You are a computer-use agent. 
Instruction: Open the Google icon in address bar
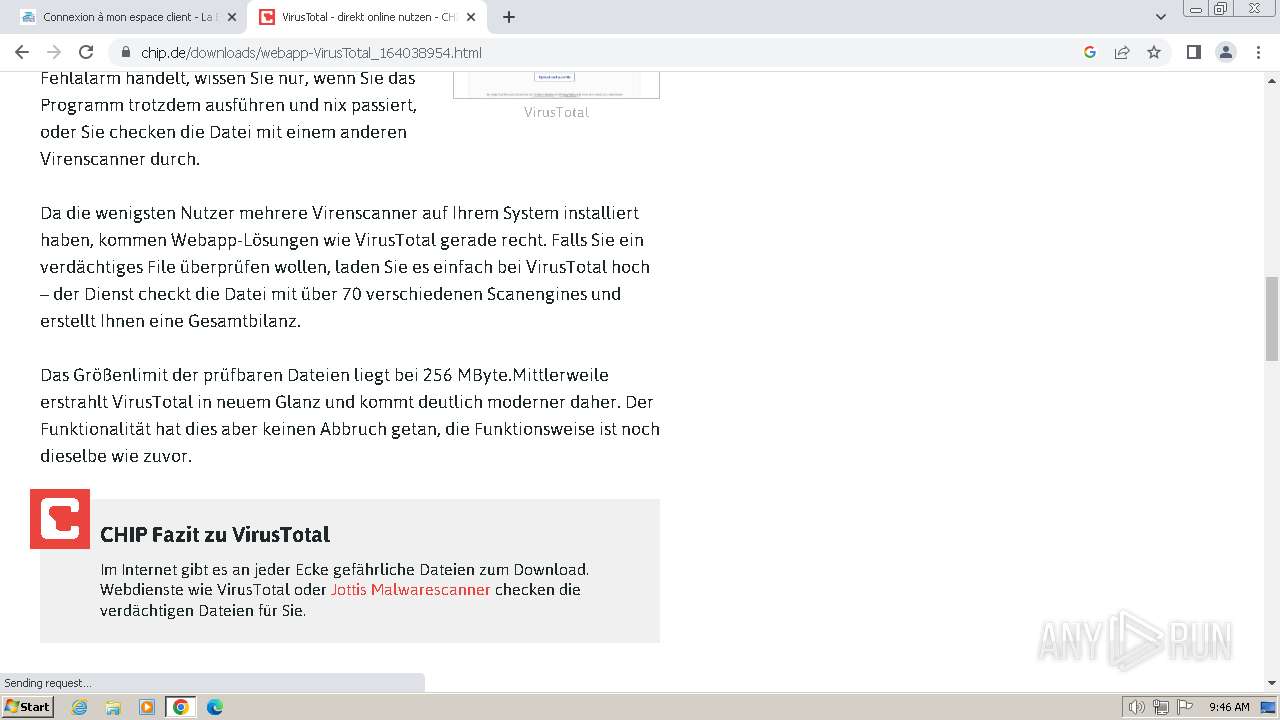(x=1090, y=52)
